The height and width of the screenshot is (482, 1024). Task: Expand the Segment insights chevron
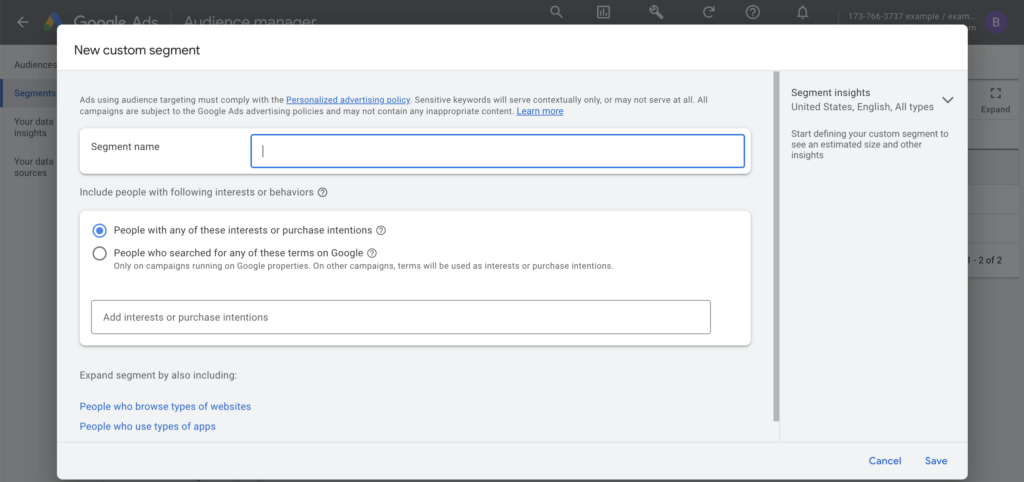click(x=948, y=100)
